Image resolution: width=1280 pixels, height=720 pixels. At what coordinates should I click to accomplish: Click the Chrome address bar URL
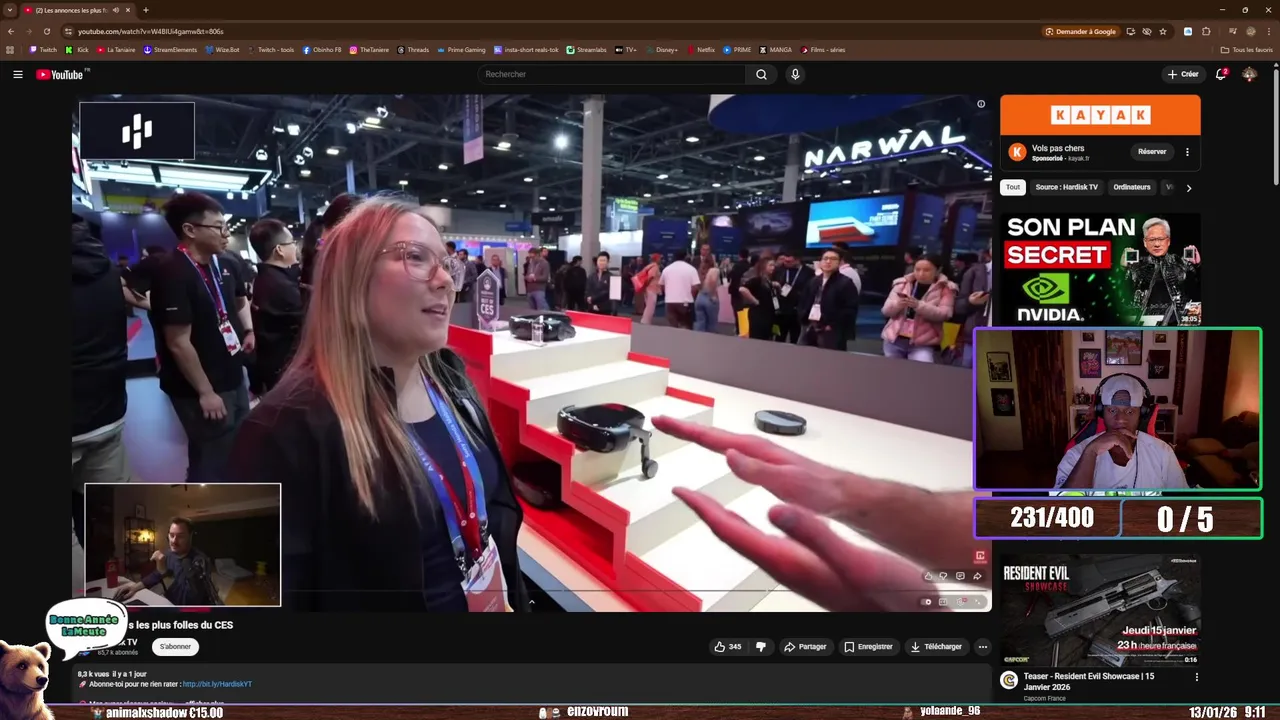click(151, 31)
